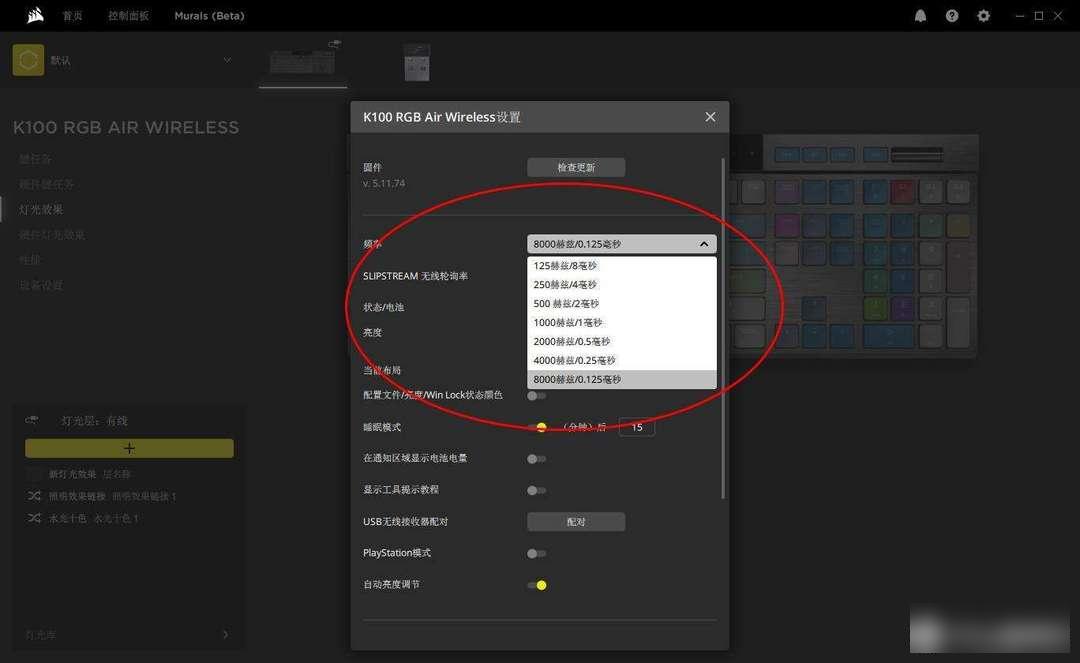
Task: Click 默认 profile name
Action: pyautogui.click(x=60, y=61)
